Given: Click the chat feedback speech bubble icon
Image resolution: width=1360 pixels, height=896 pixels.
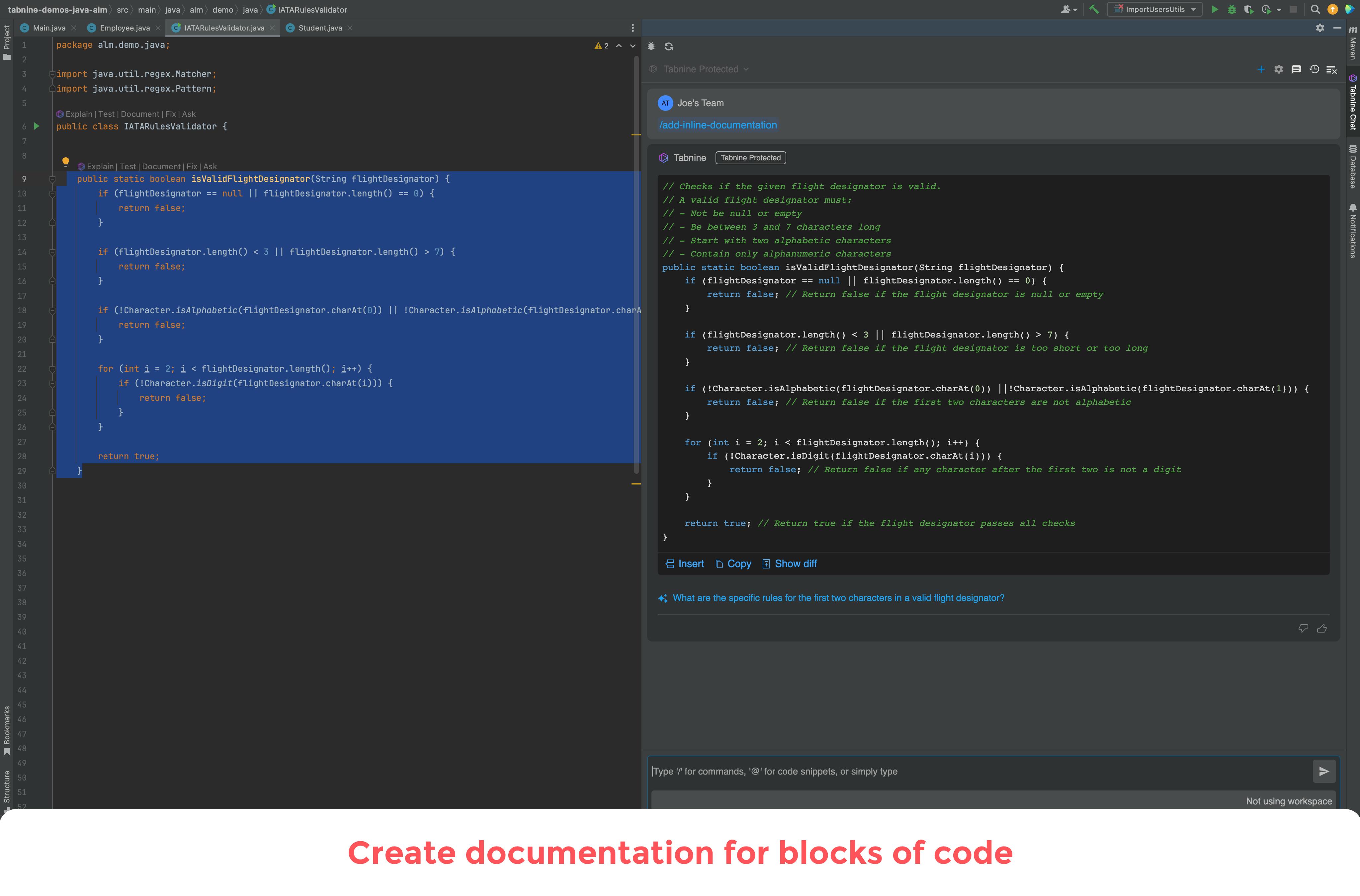Looking at the screenshot, I should (1297, 69).
